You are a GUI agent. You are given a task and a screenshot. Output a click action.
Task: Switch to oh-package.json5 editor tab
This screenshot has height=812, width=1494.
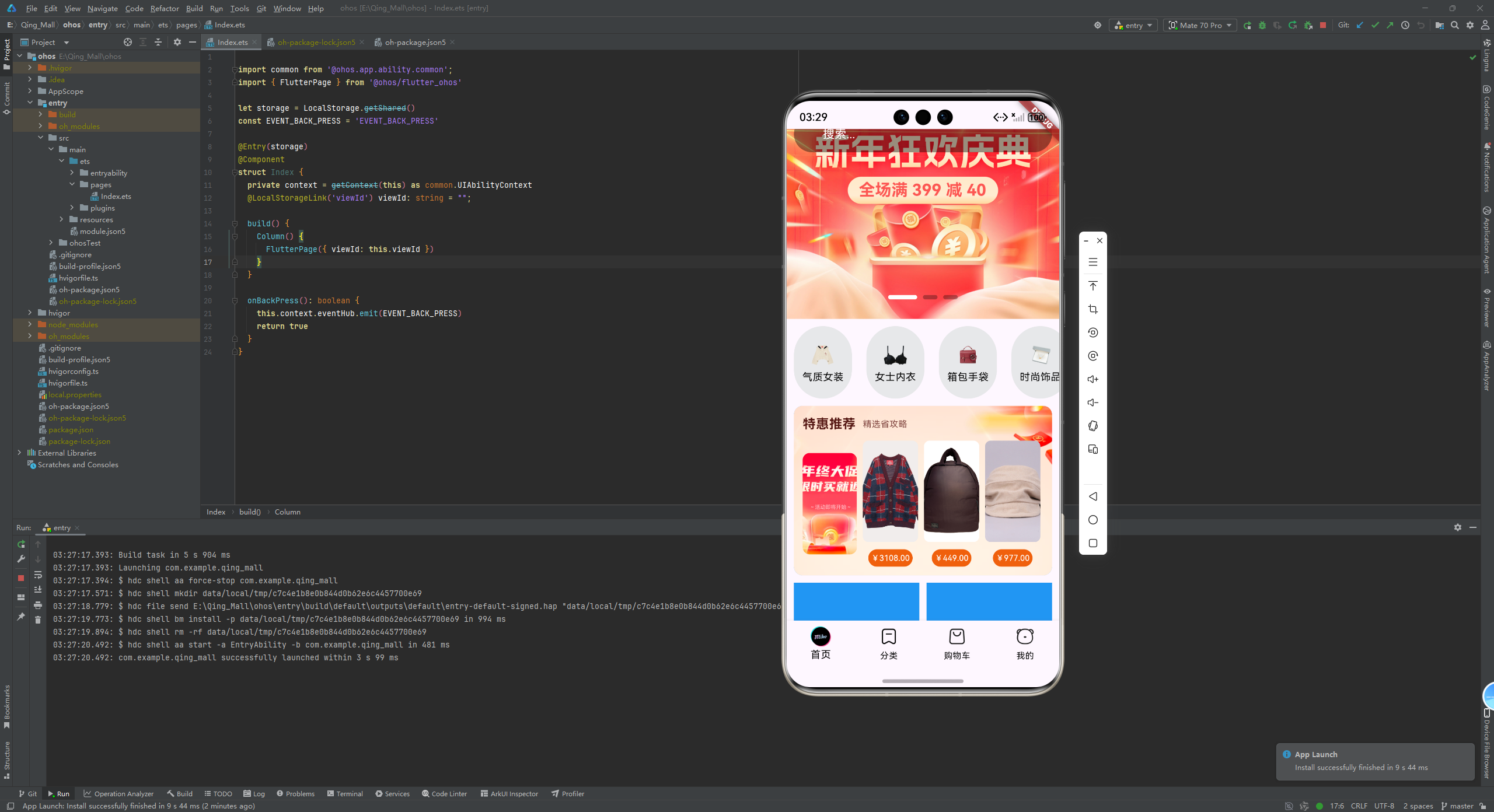(415, 42)
